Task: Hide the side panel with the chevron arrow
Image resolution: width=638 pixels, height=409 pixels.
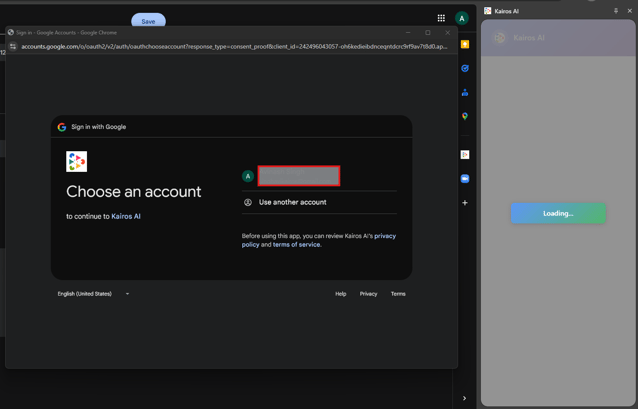Action: click(x=464, y=398)
